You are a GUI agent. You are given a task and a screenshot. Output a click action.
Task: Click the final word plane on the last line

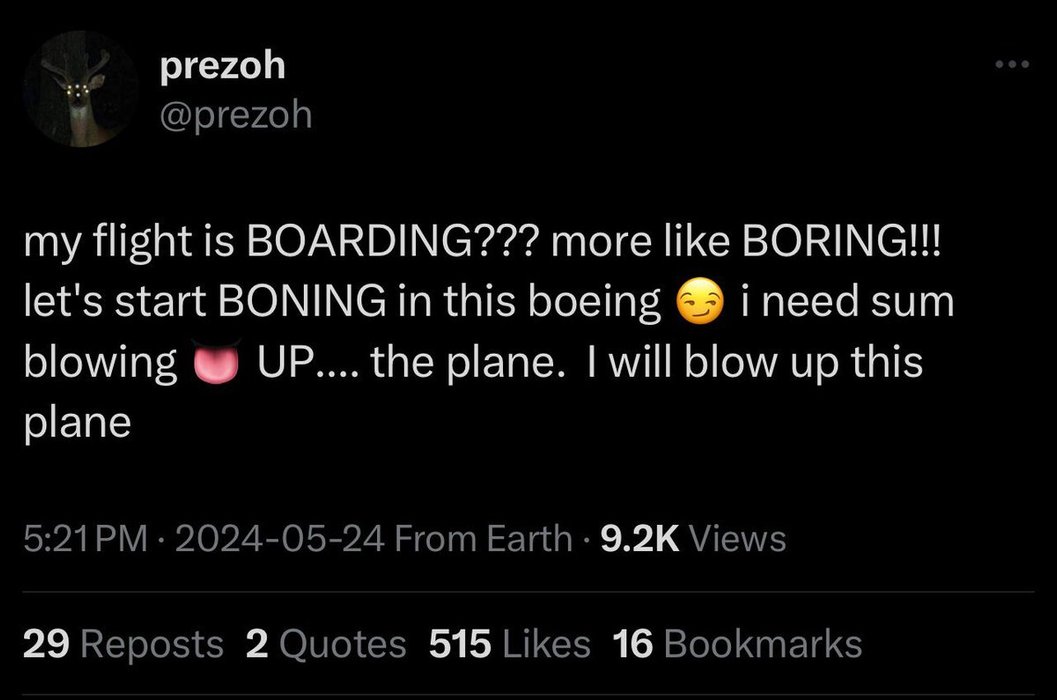pyautogui.click(x=77, y=423)
